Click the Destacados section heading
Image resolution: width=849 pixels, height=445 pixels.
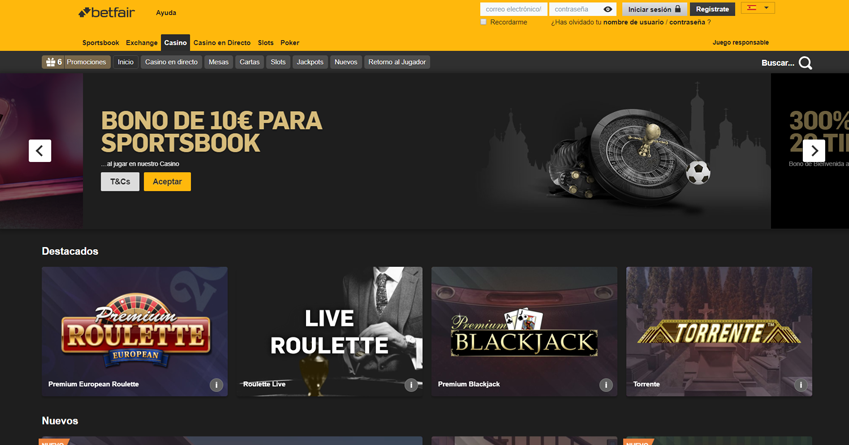(70, 251)
